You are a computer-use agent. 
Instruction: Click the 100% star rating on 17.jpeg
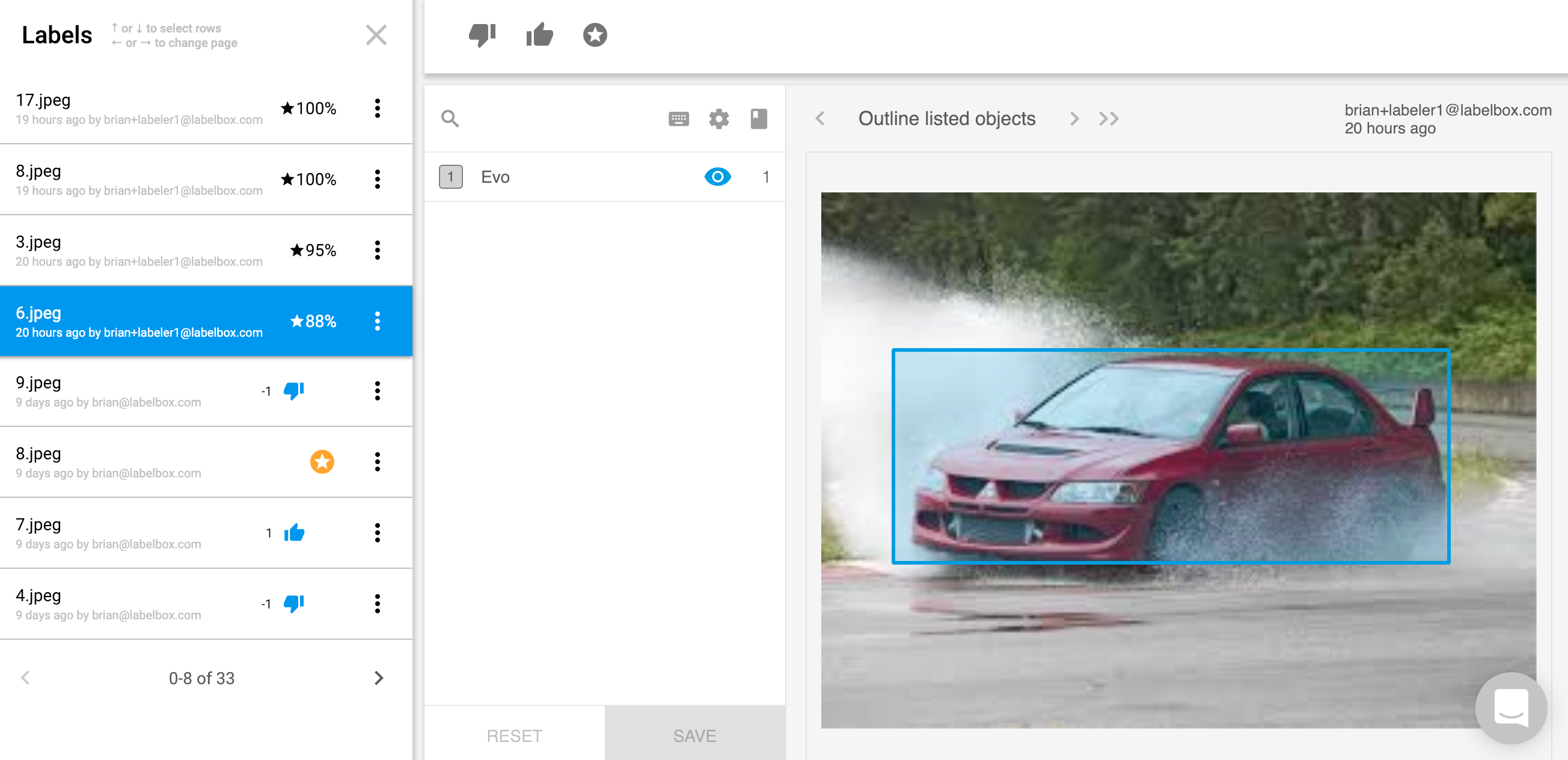click(308, 108)
